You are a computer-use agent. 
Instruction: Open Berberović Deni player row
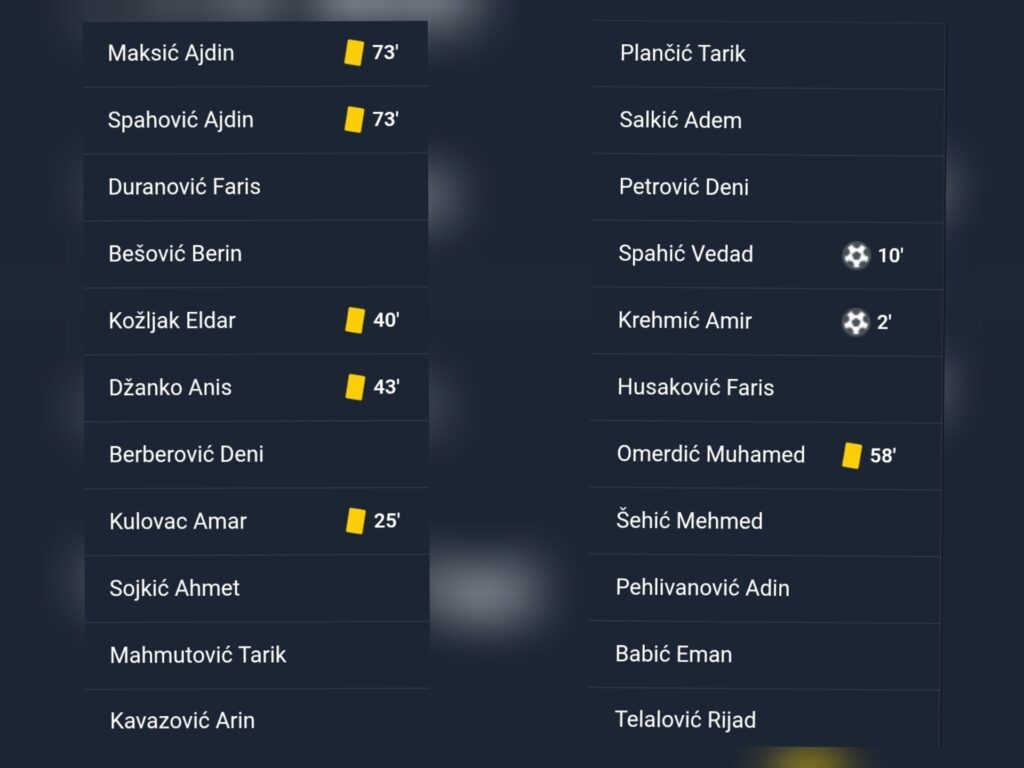click(186, 454)
